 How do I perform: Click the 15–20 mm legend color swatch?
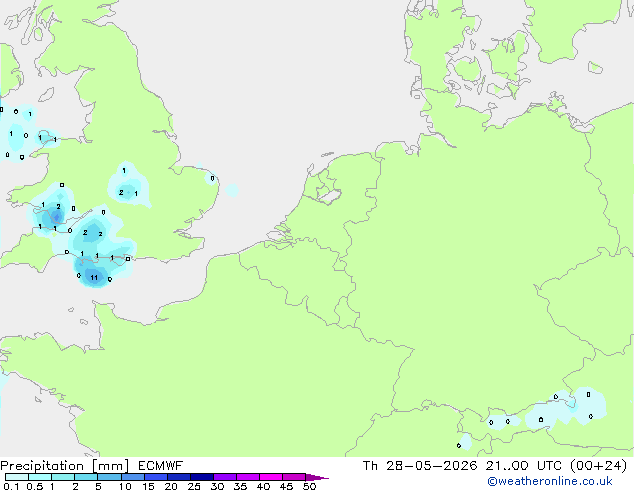pos(156,477)
